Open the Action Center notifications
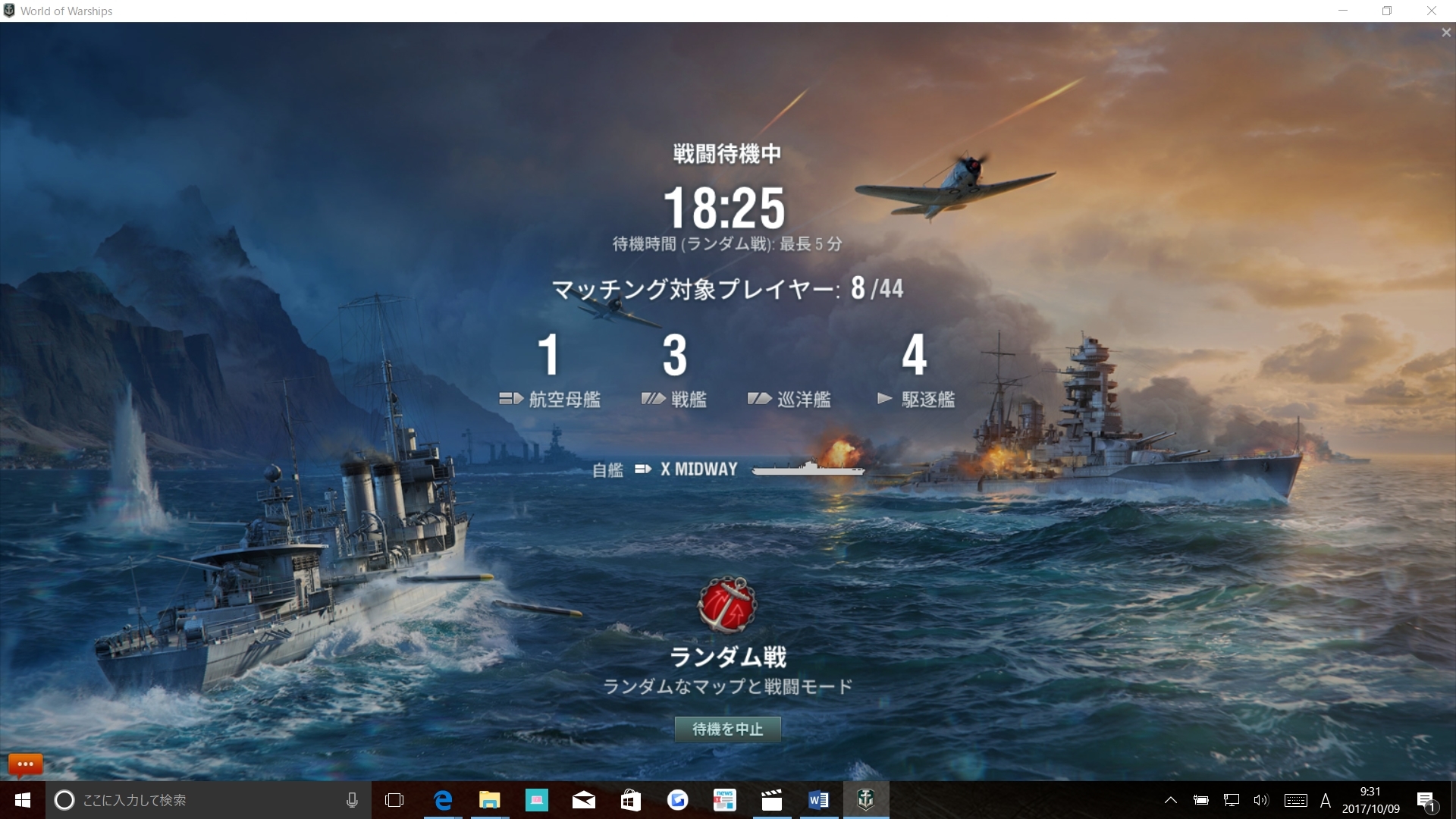1456x819 pixels. point(1426,800)
